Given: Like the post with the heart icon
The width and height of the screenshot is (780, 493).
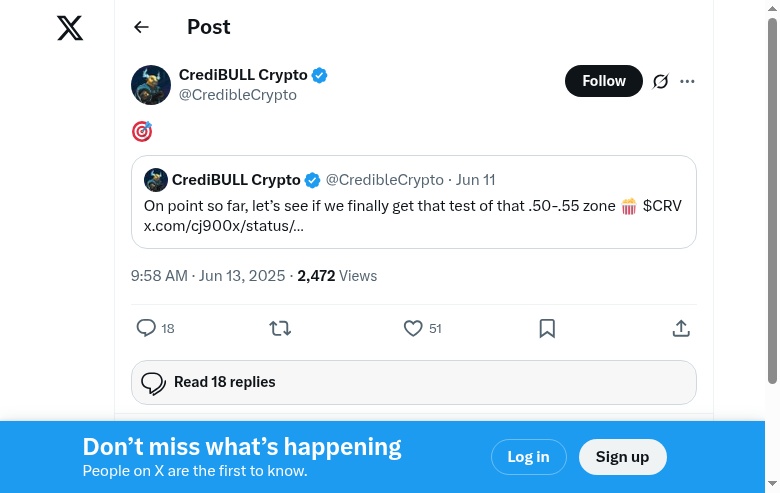Looking at the screenshot, I should coord(413,328).
